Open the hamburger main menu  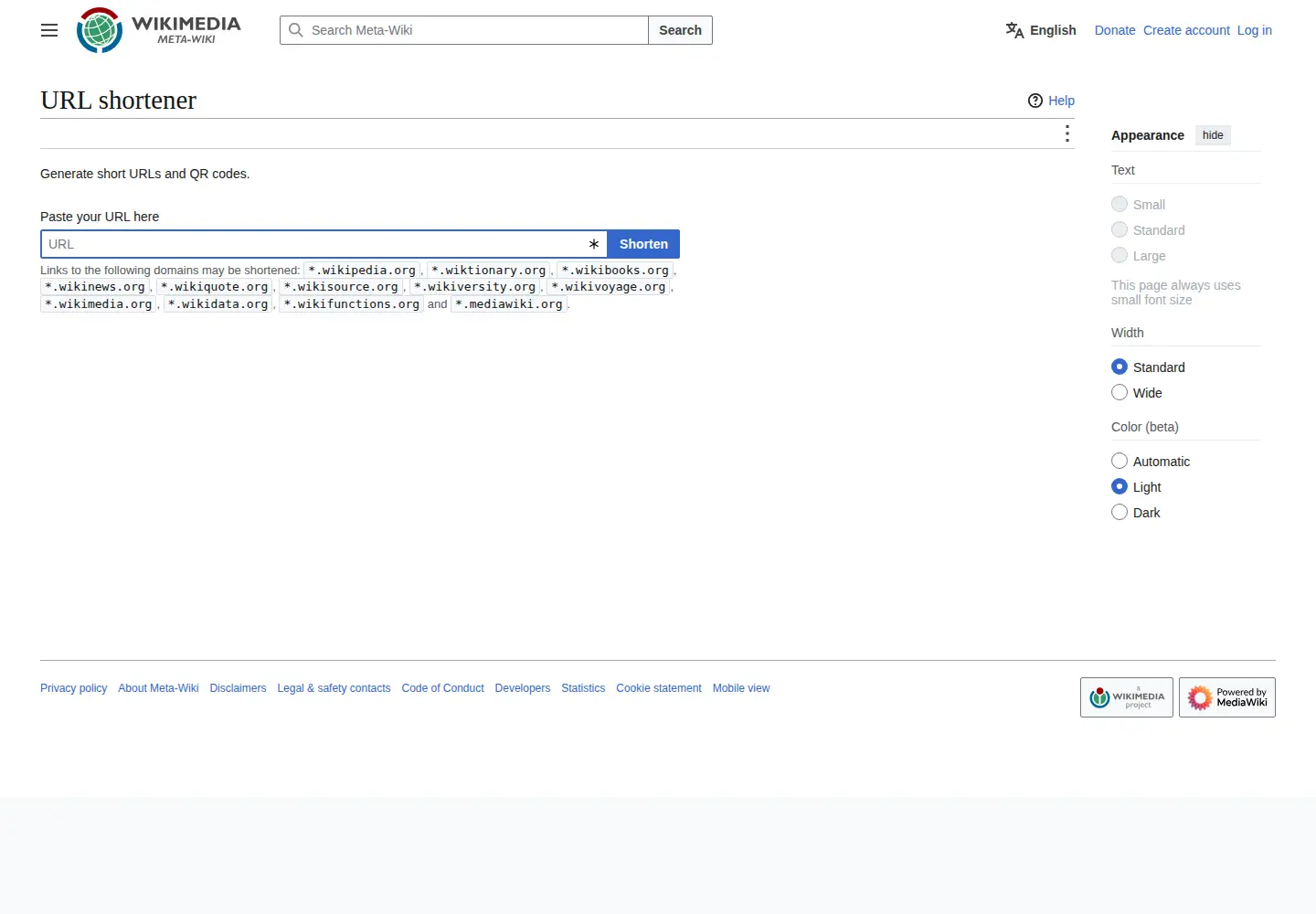click(x=49, y=30)
